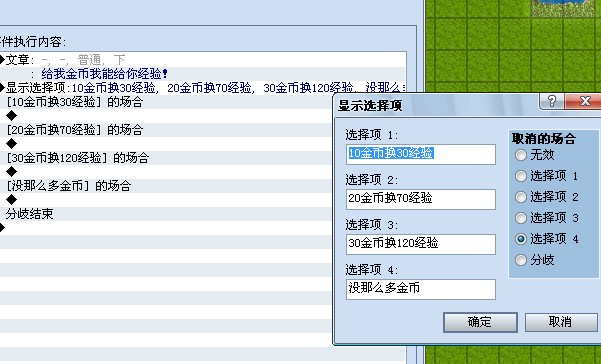The height and width of the screenshot is (364, 601).
Task: Select the 显示选择项 command row
Action: (202, 88)
